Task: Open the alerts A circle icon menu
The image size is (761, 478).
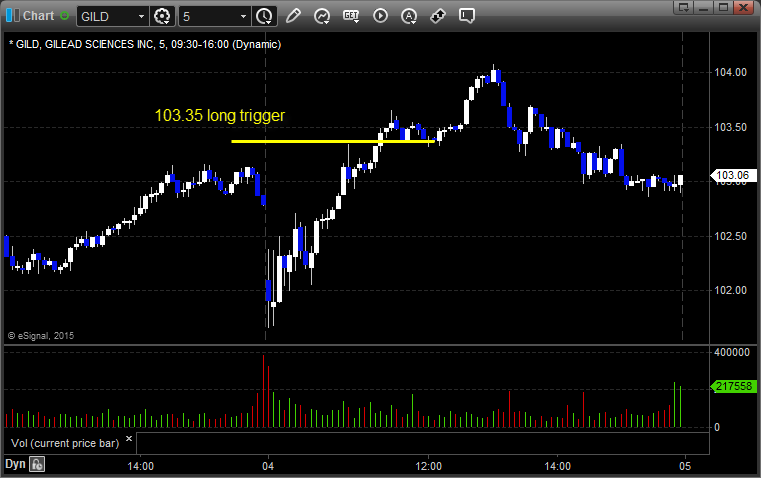Action: [x=409, y=16]
